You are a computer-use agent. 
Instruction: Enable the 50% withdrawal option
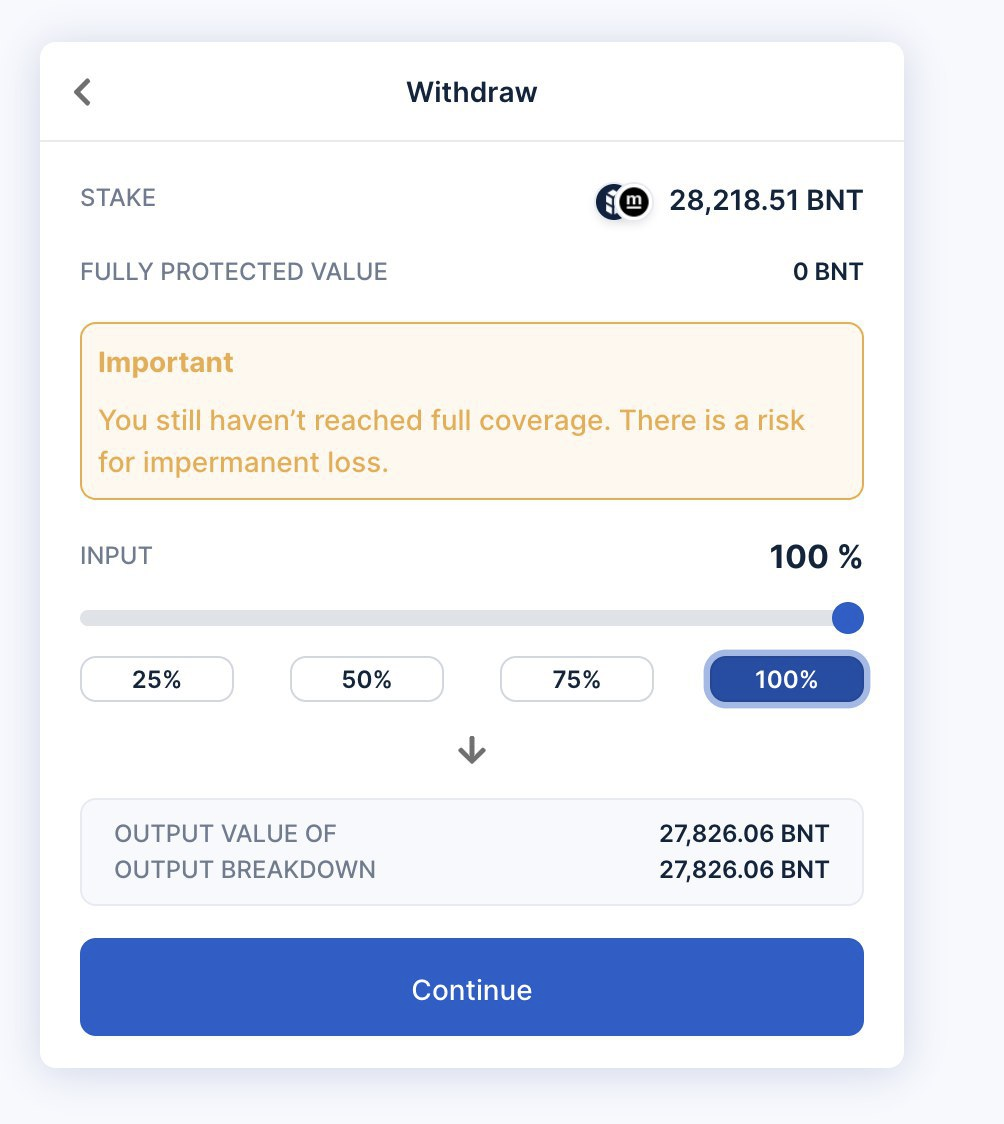click(x=366, y=679)
